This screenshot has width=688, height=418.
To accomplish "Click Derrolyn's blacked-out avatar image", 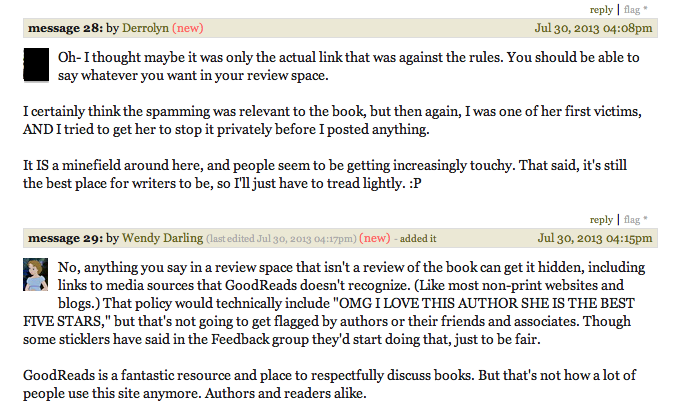I will pyautogui.click(x=36, y=64).
